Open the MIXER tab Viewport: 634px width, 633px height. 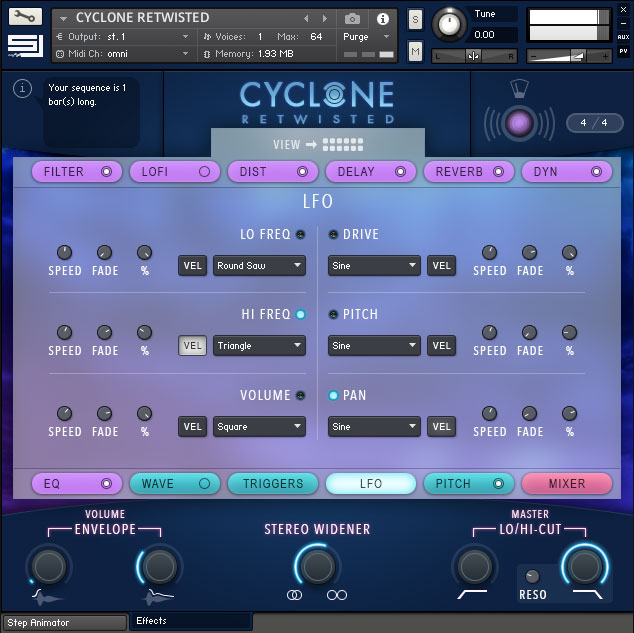[567, 484]
